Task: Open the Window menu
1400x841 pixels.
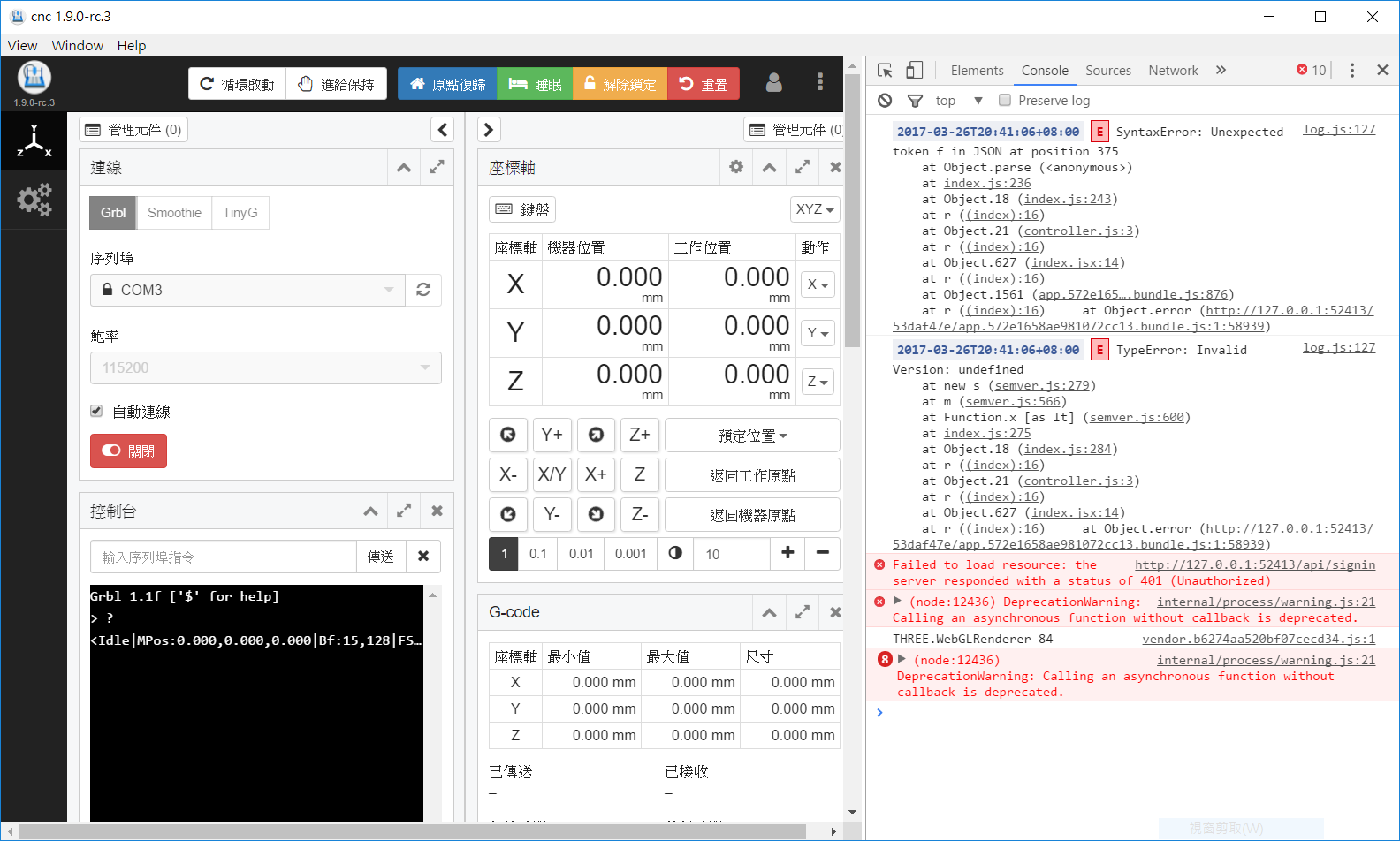Action: coord(77,46)
